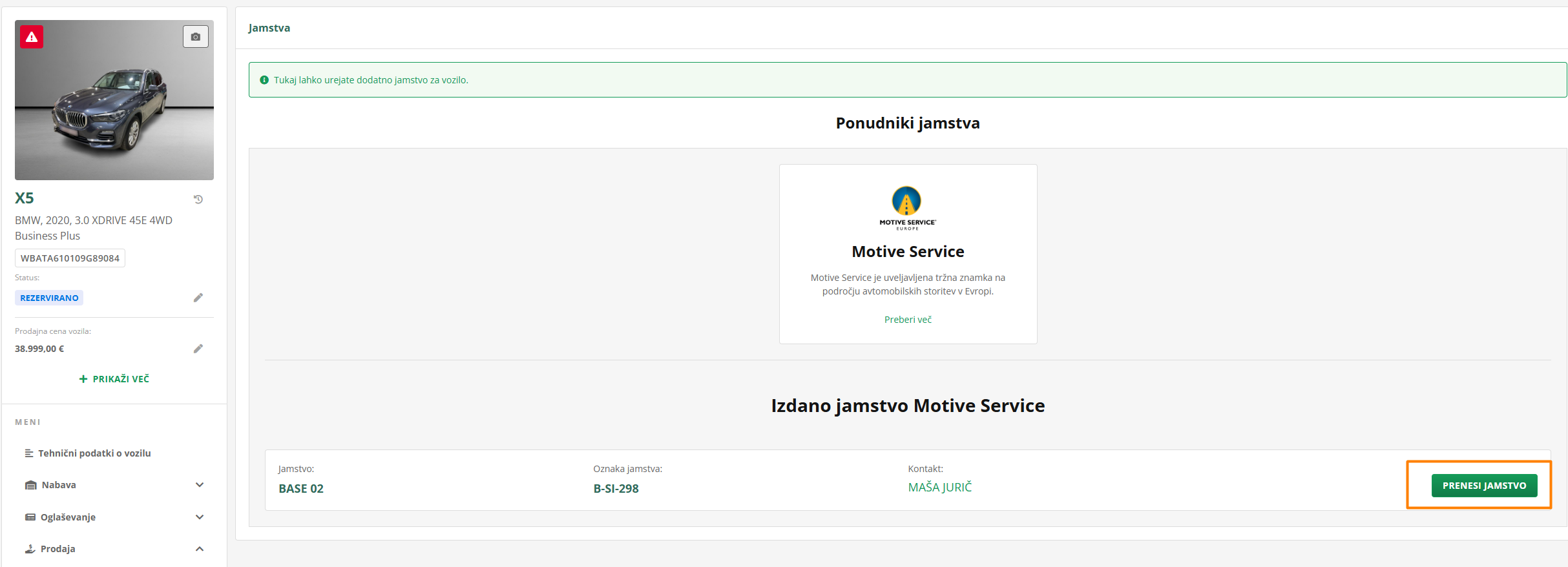The image size is (1568, 567).
Task: Open the camera photo upload icon
Action: coord(196,37)
